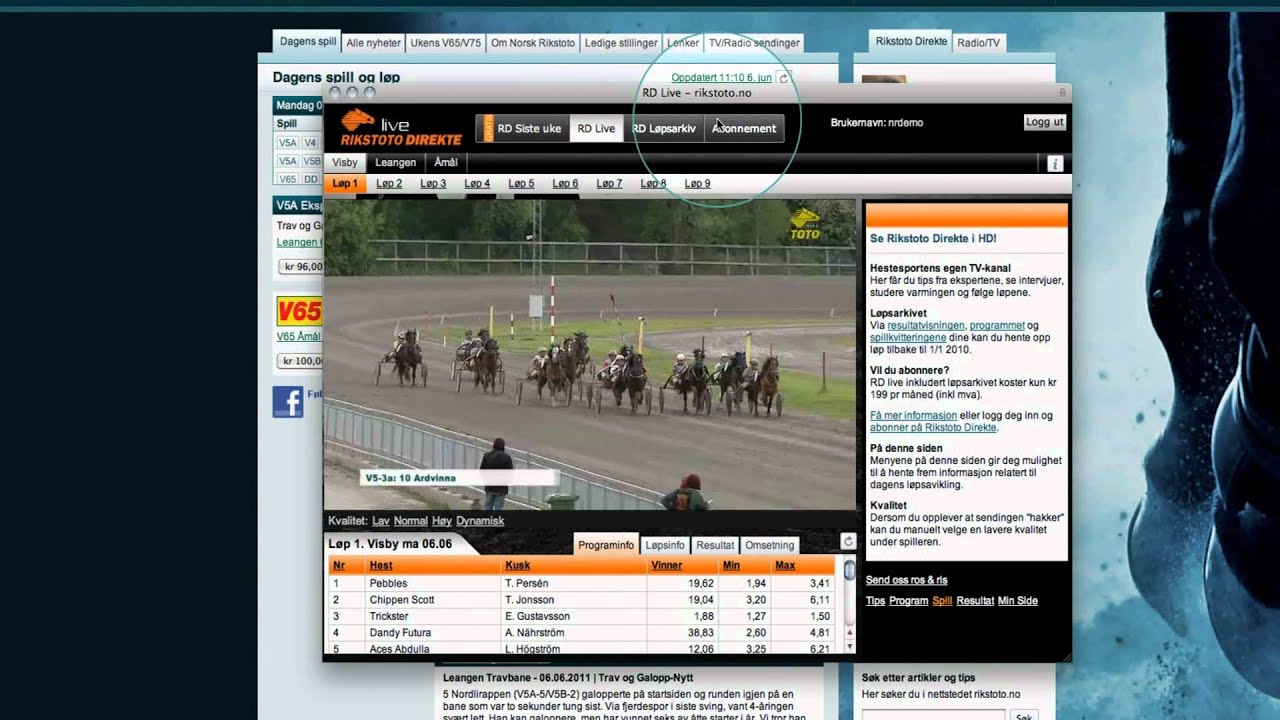Choose Dynamisk video quality
This screenshot has height=720, width=1280.
pos(480,521)
